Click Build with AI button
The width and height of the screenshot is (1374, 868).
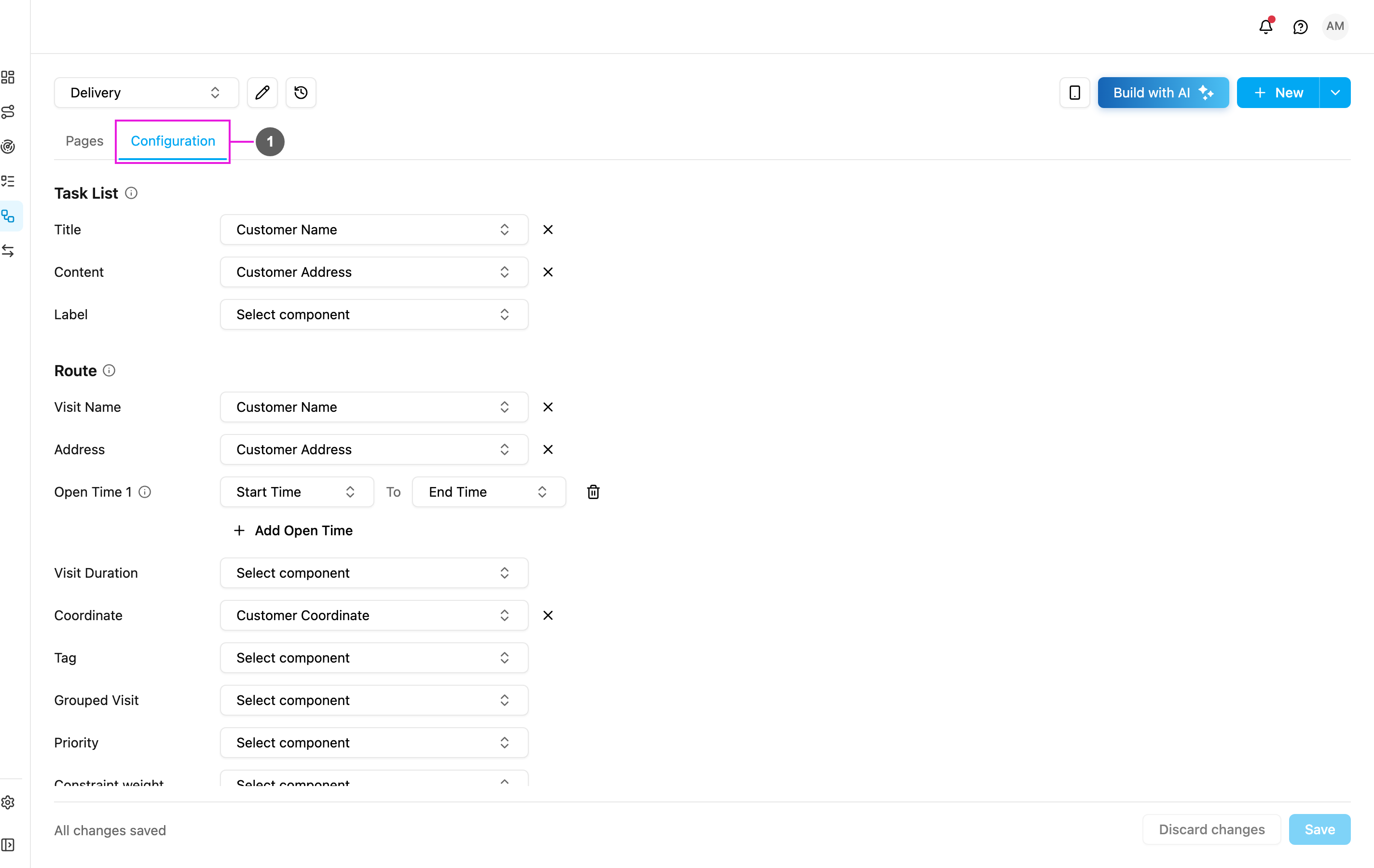tap(1163, 93)
